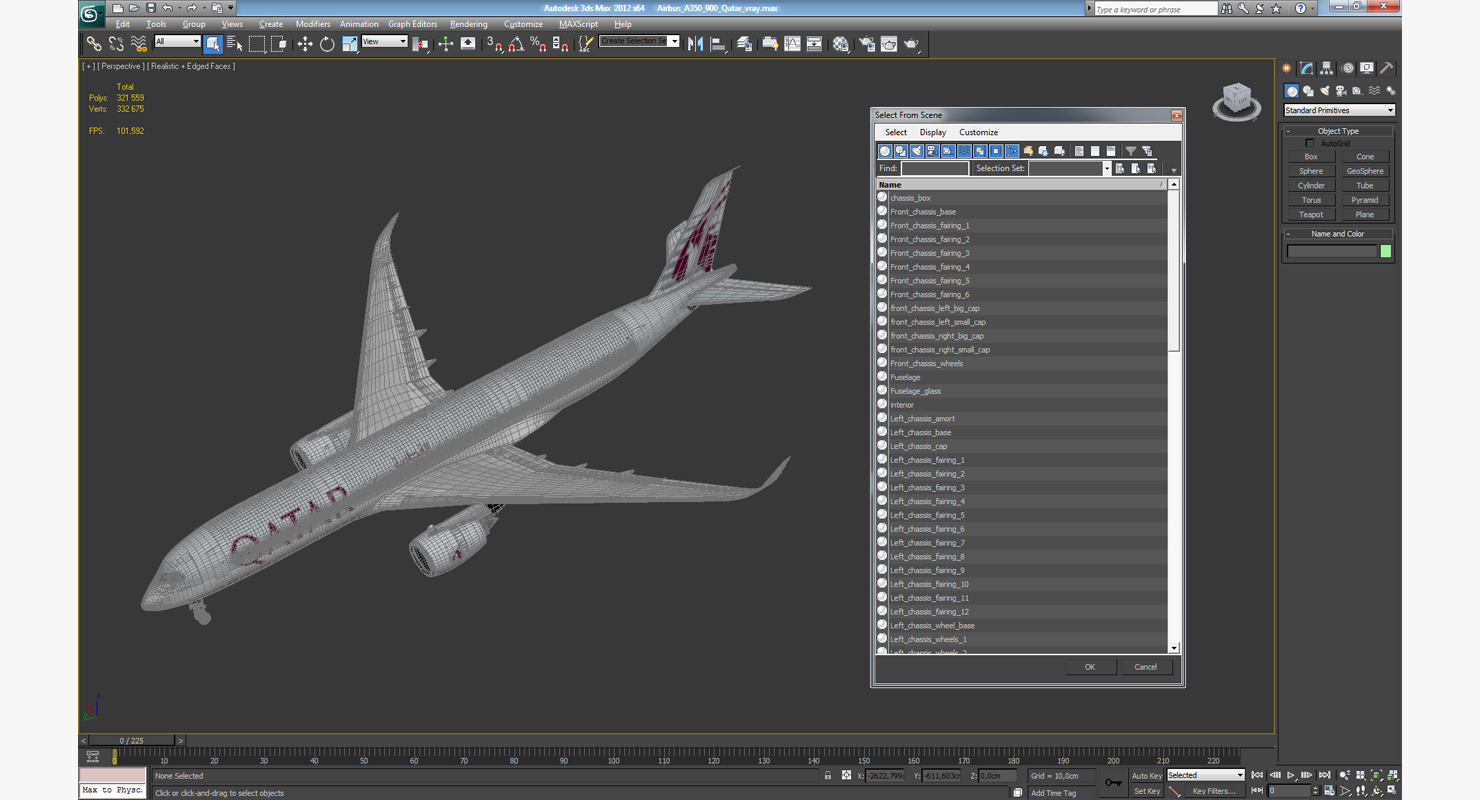1480x800 pixels.
Task: Activate the Bind to Space Warp tool
Action: coord(139,44)
